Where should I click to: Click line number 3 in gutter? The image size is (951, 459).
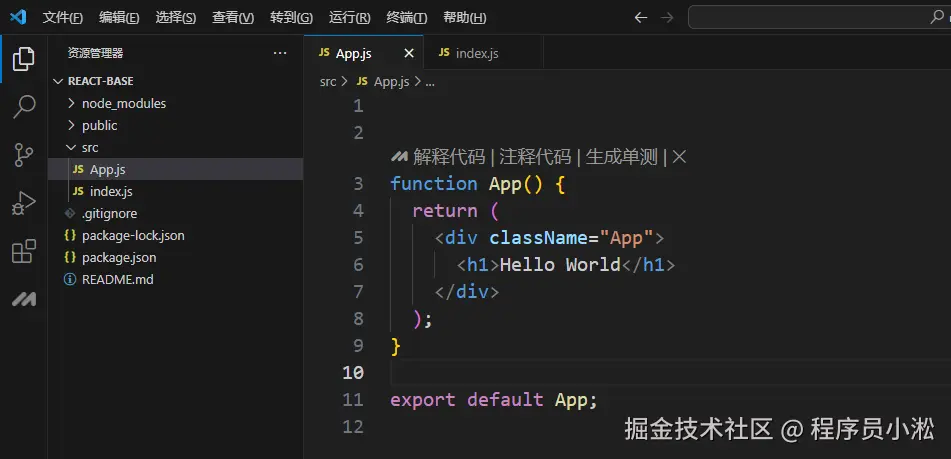358,183
